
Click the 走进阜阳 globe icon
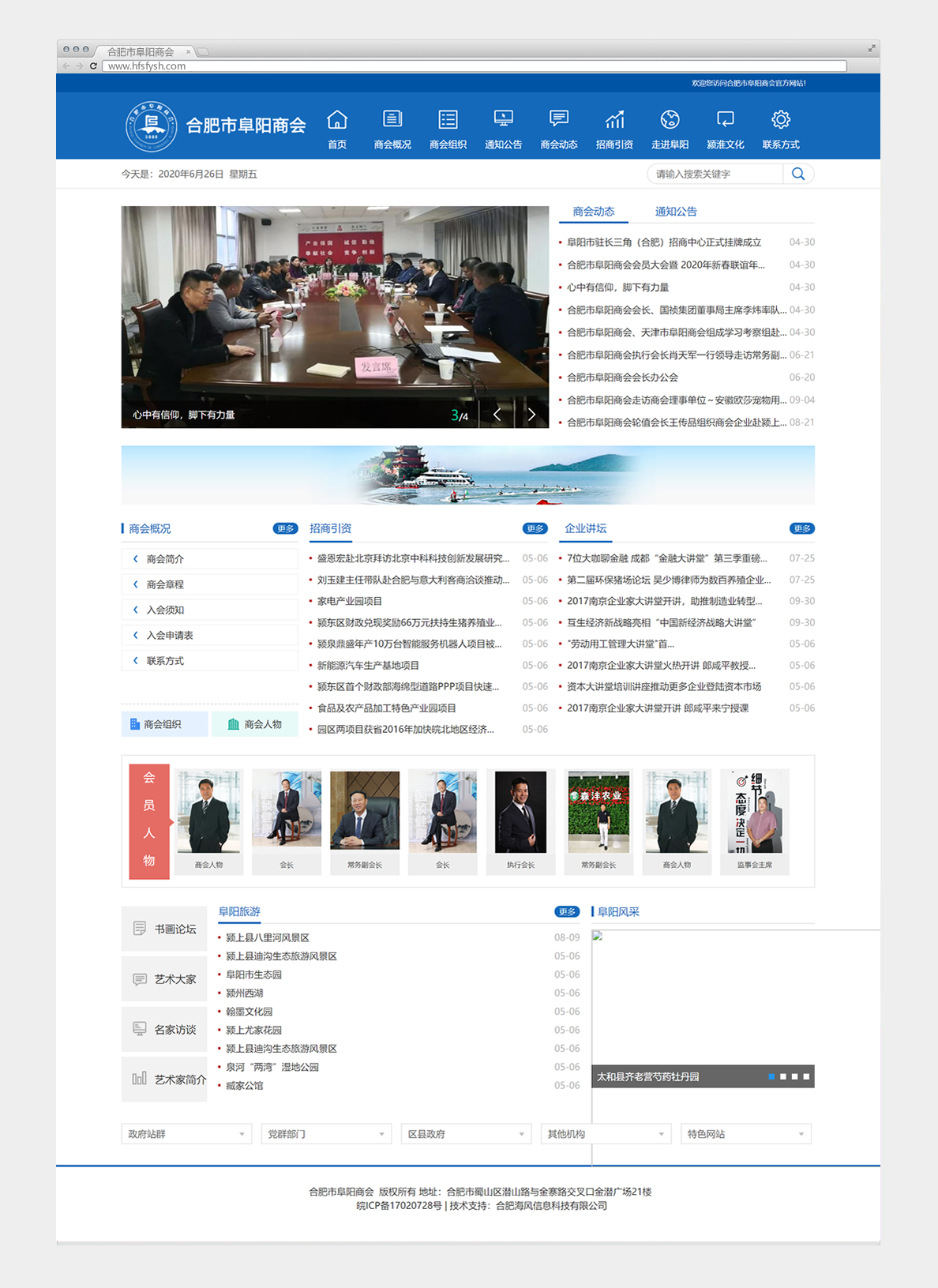pos(670,120)
